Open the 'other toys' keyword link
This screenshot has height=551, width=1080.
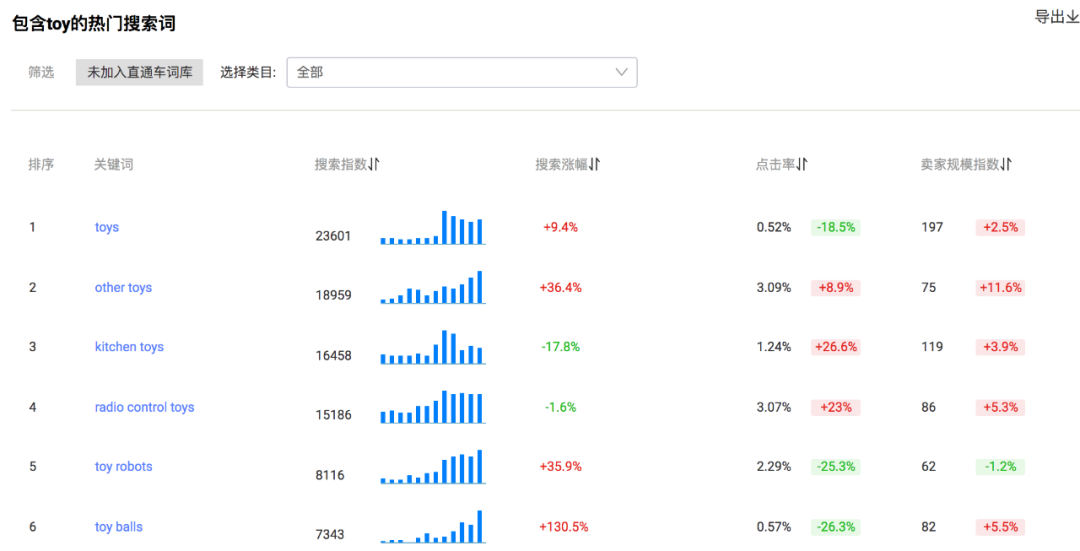(123, 288)
